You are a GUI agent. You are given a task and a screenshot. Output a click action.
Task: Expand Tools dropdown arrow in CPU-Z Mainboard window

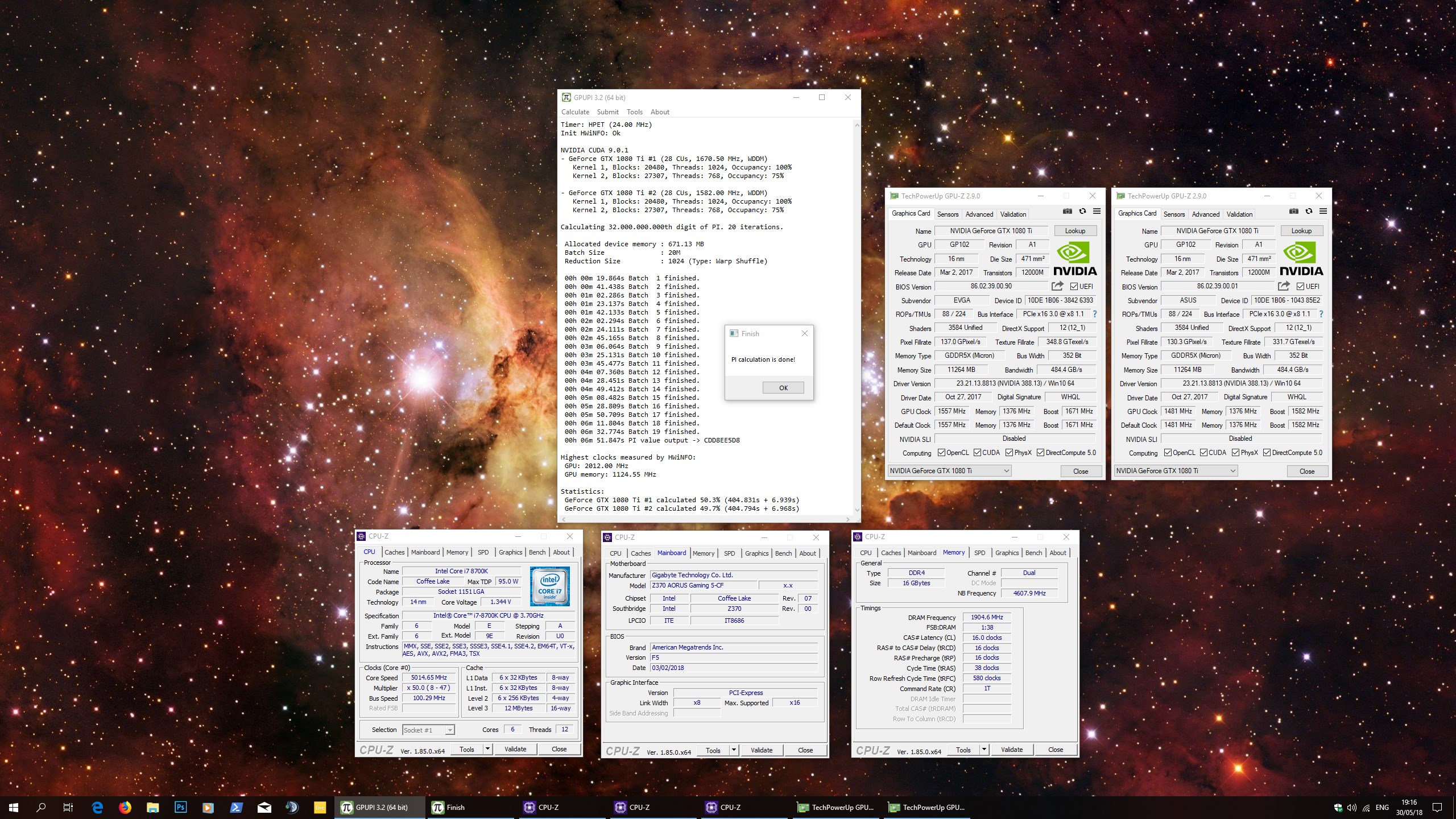(x=734, y=750)
